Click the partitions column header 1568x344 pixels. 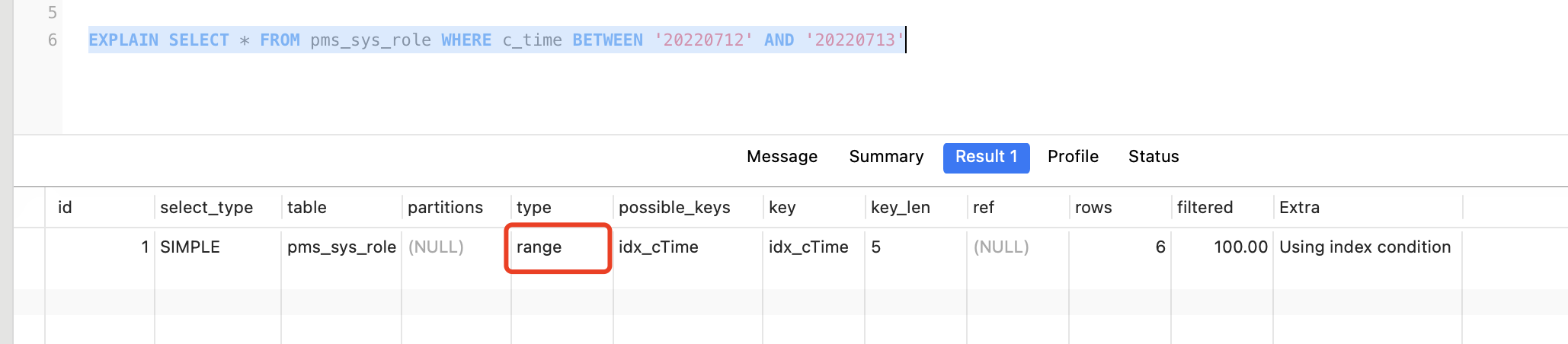(445, 208)
